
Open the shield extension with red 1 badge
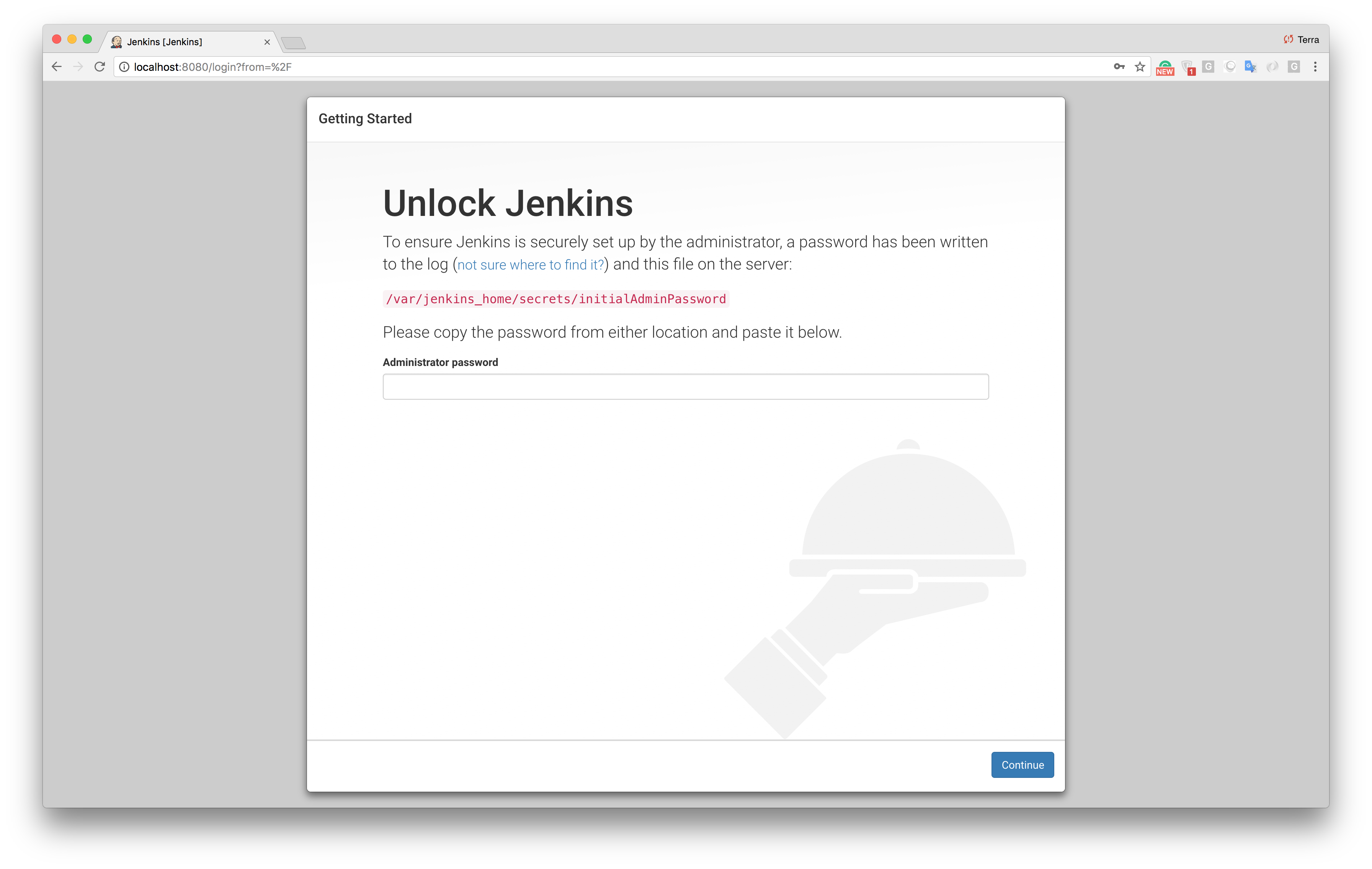pyautogui.click(x=1187, y=67)
